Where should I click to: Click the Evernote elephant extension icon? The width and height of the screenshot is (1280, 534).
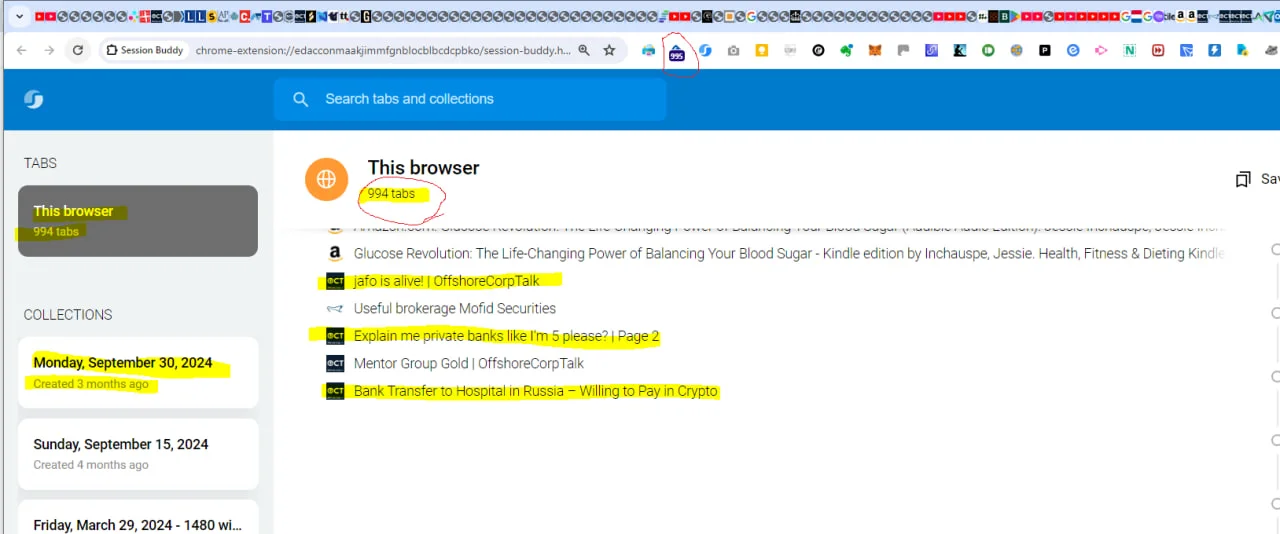(x=846, y=50)
